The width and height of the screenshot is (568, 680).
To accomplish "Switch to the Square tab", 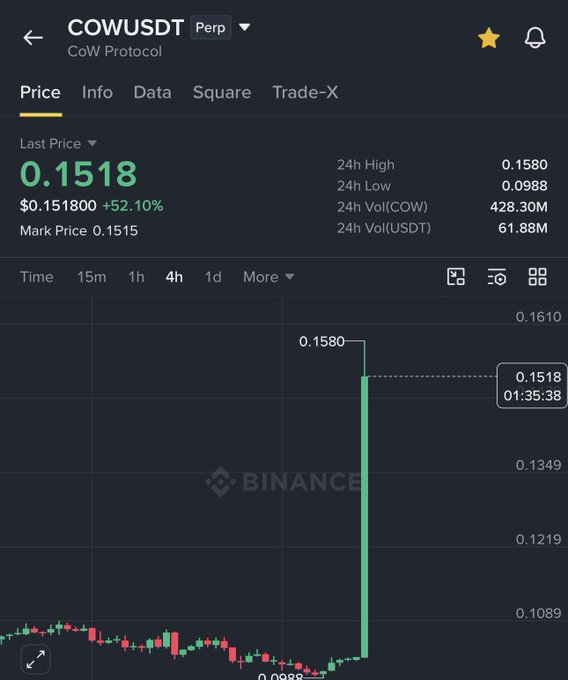I will [x=222, y=92].
